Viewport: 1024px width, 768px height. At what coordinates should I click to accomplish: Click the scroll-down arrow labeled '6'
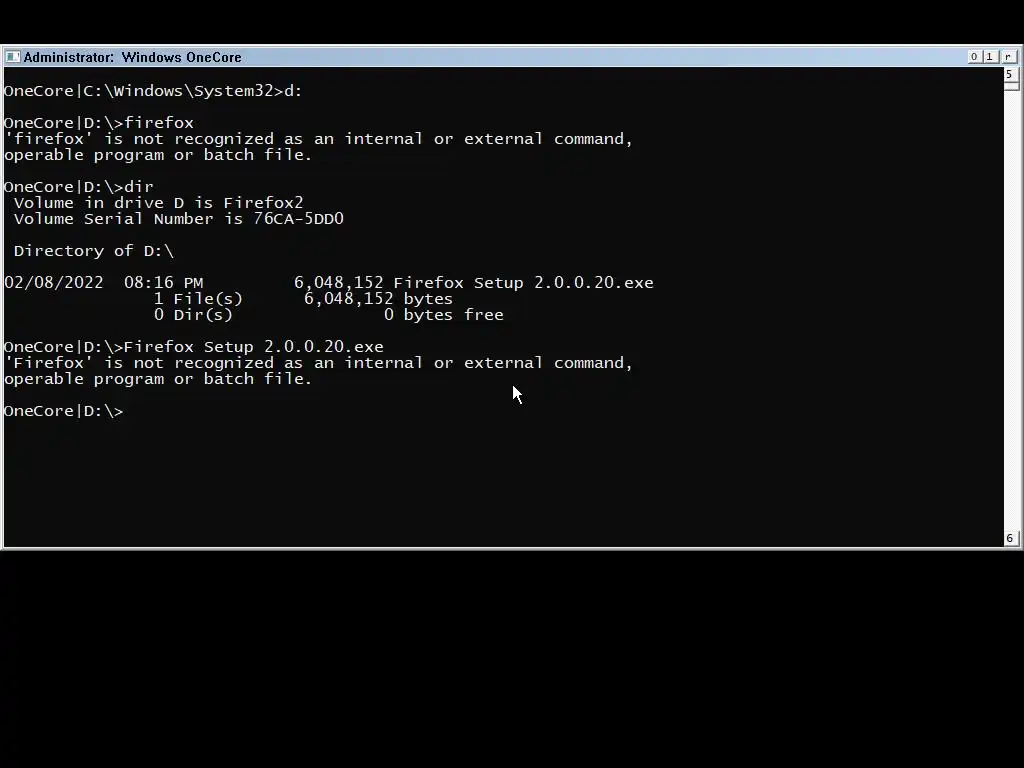pos(1010,538)
